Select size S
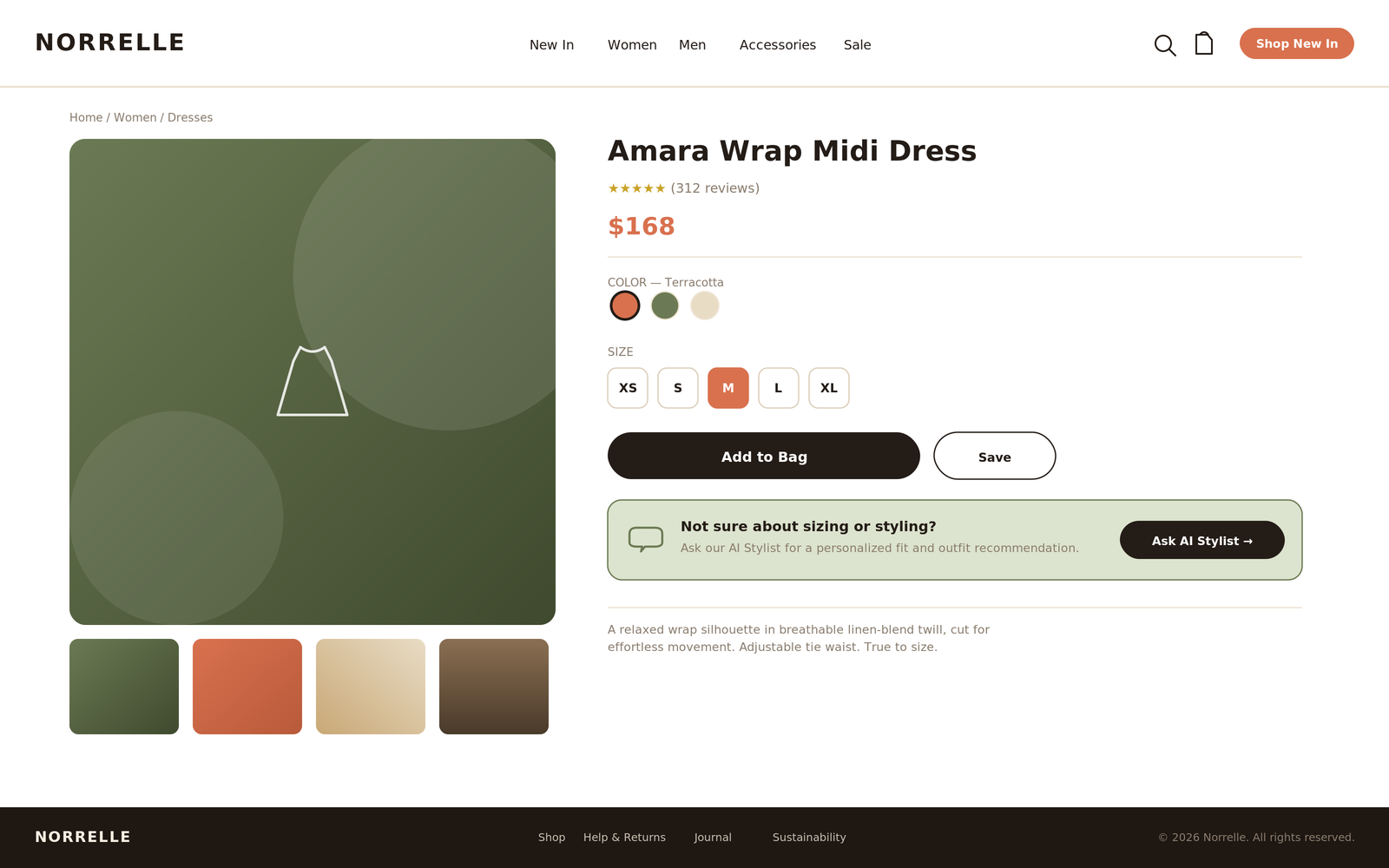 tap(678, 388)
